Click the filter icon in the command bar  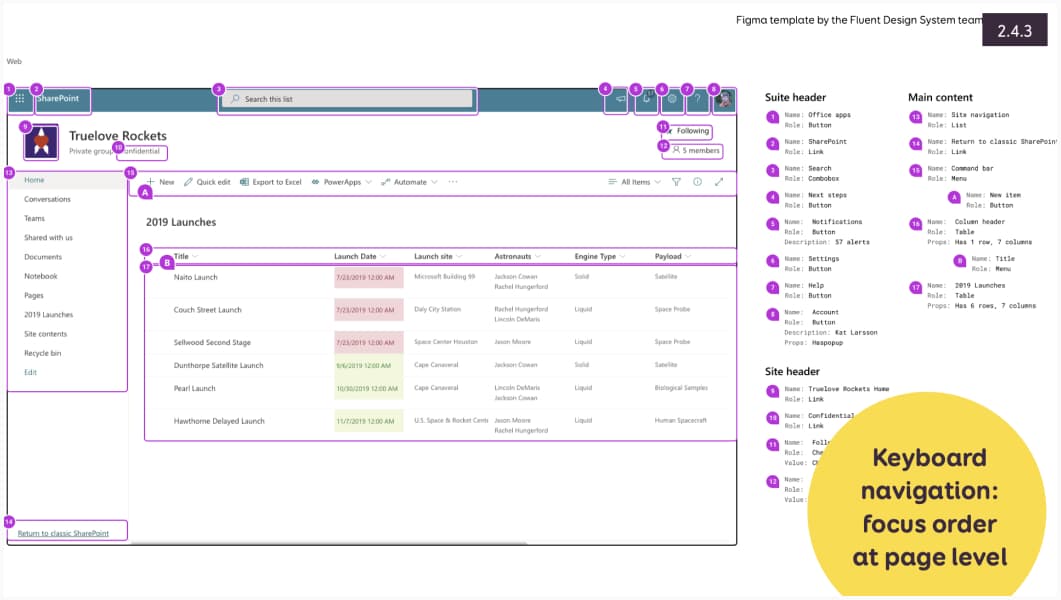click(x=677, y=182)
